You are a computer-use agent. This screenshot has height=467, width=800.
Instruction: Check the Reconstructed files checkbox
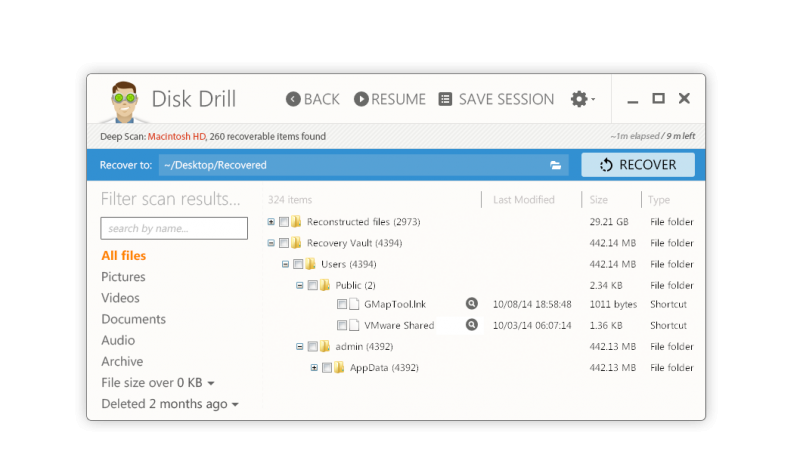pyautogui.click(x=284, y=222)
